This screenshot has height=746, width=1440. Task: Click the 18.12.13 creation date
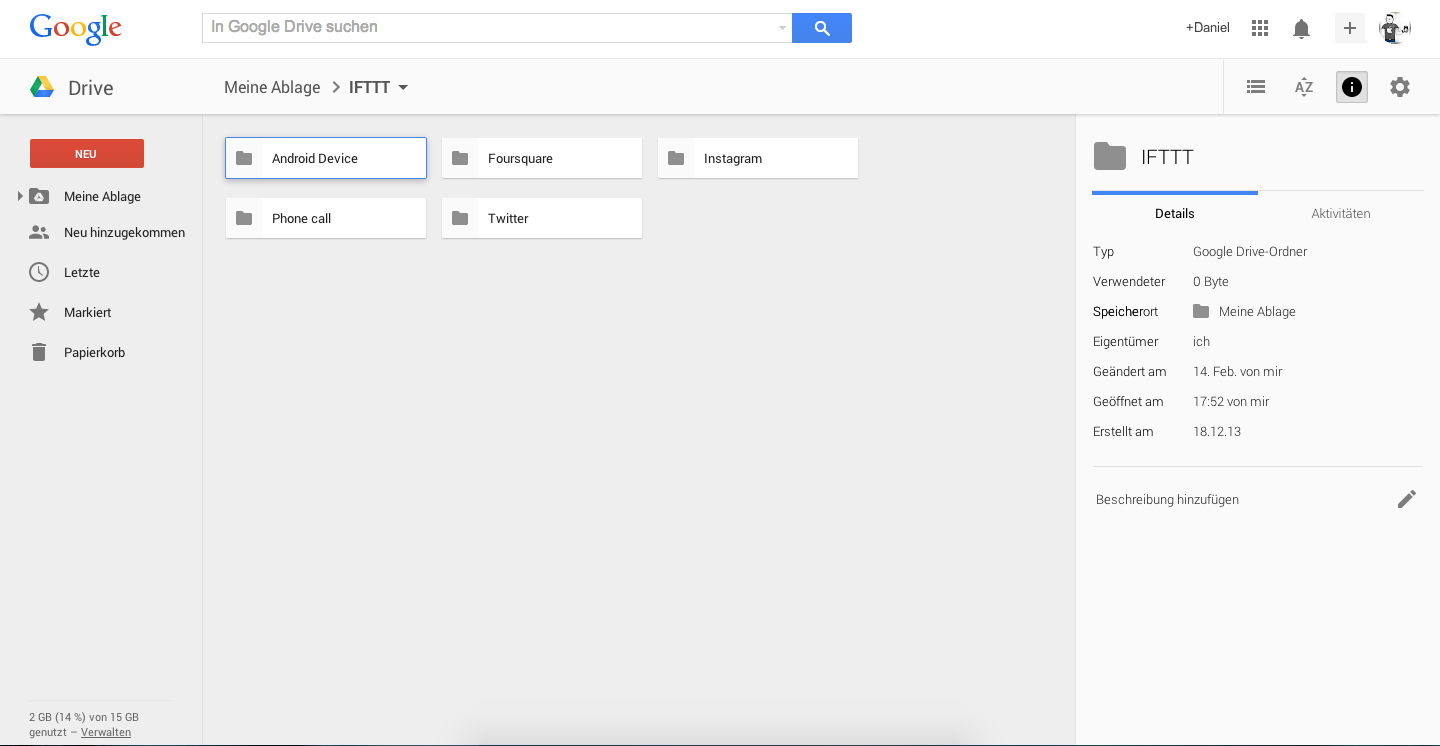1217,431
